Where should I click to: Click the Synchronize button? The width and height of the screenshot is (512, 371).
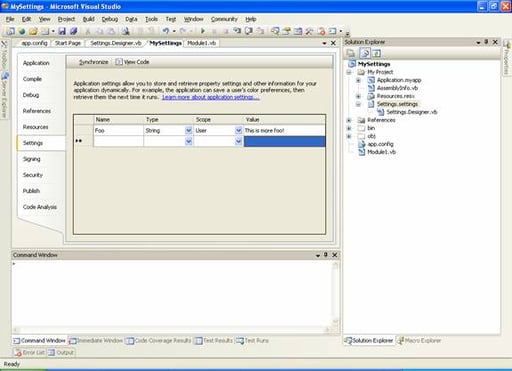click(93, 62)
